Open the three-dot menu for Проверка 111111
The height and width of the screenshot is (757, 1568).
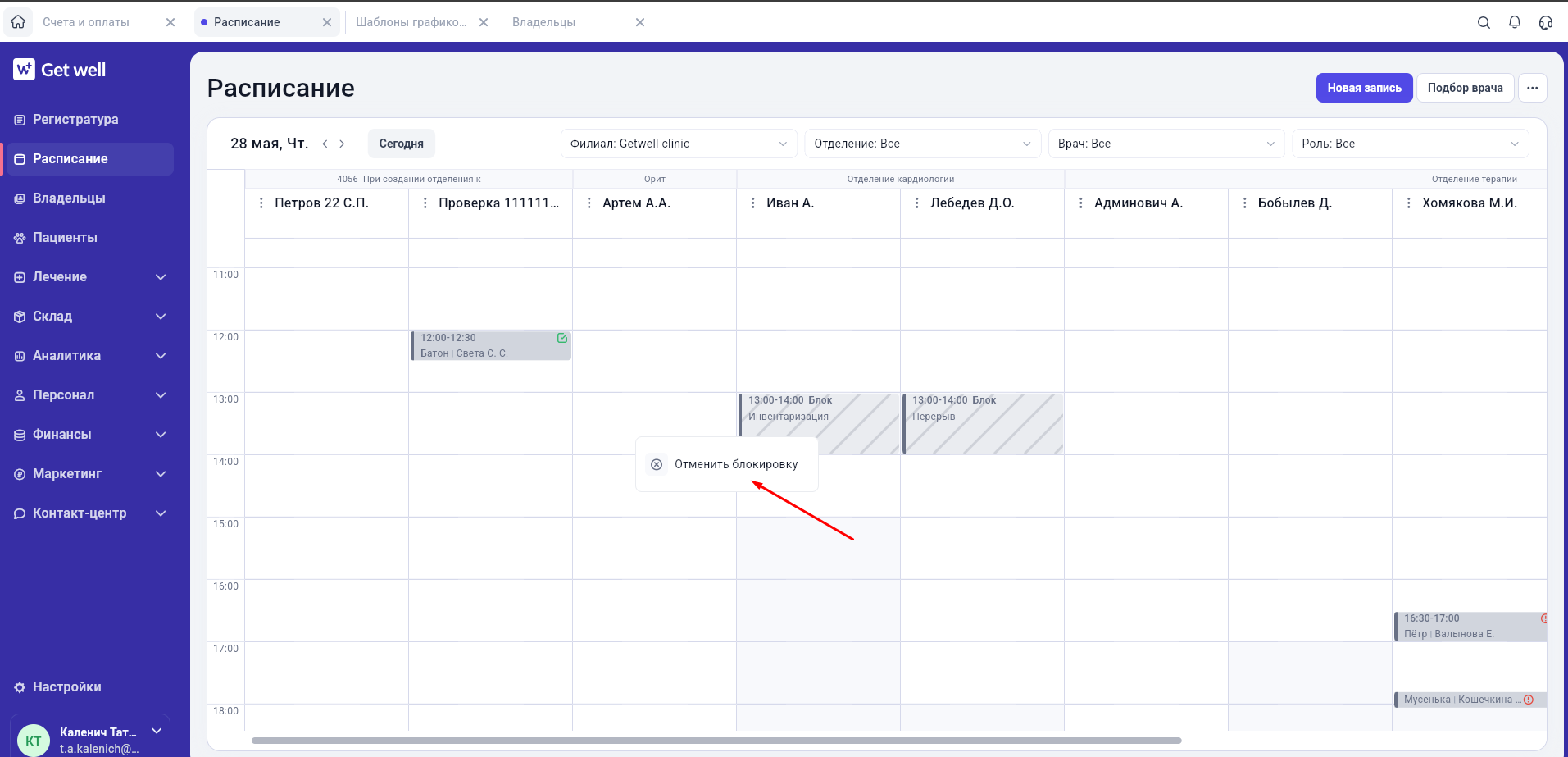(425, 203)
